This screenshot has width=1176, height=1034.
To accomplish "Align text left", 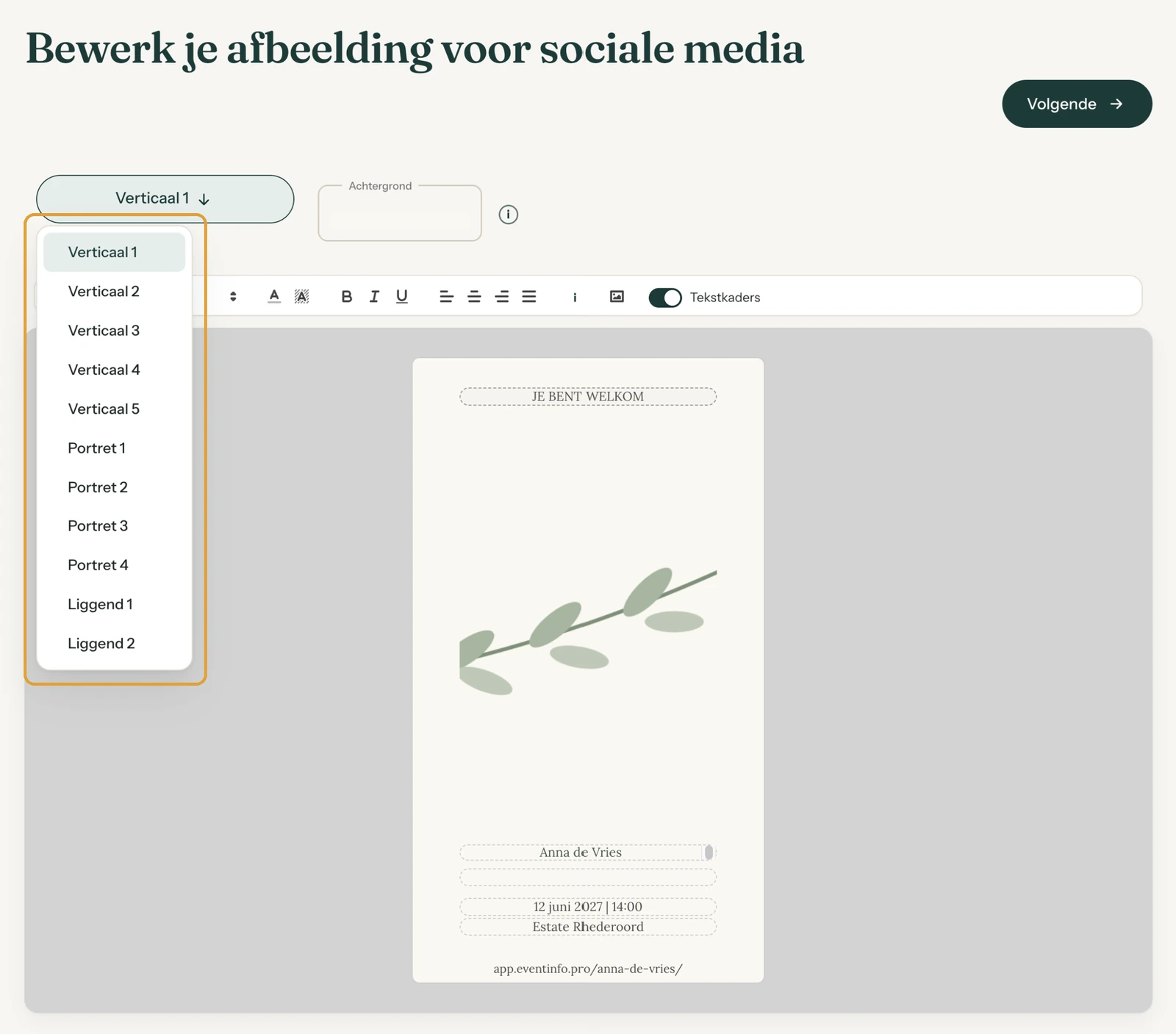I will click(446, 297).
